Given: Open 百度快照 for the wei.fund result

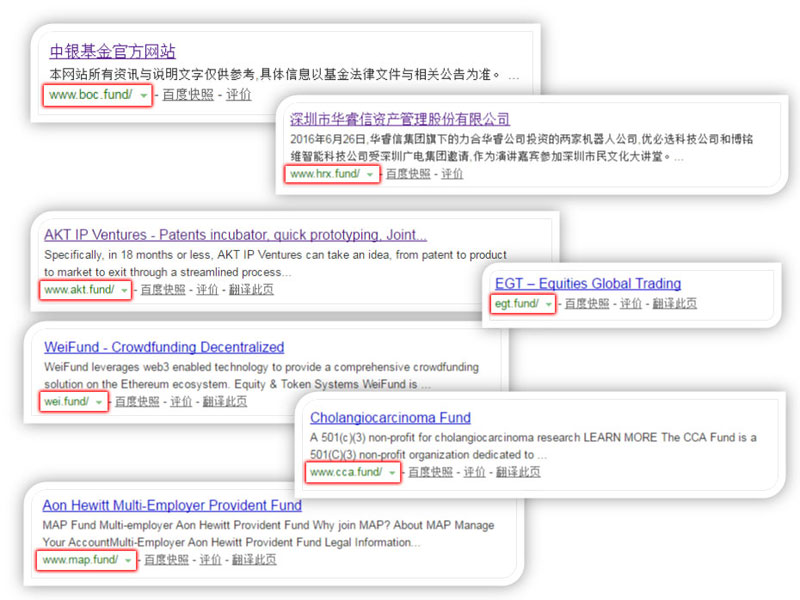Looking at the screenshot, I should [x=137, y=401].
